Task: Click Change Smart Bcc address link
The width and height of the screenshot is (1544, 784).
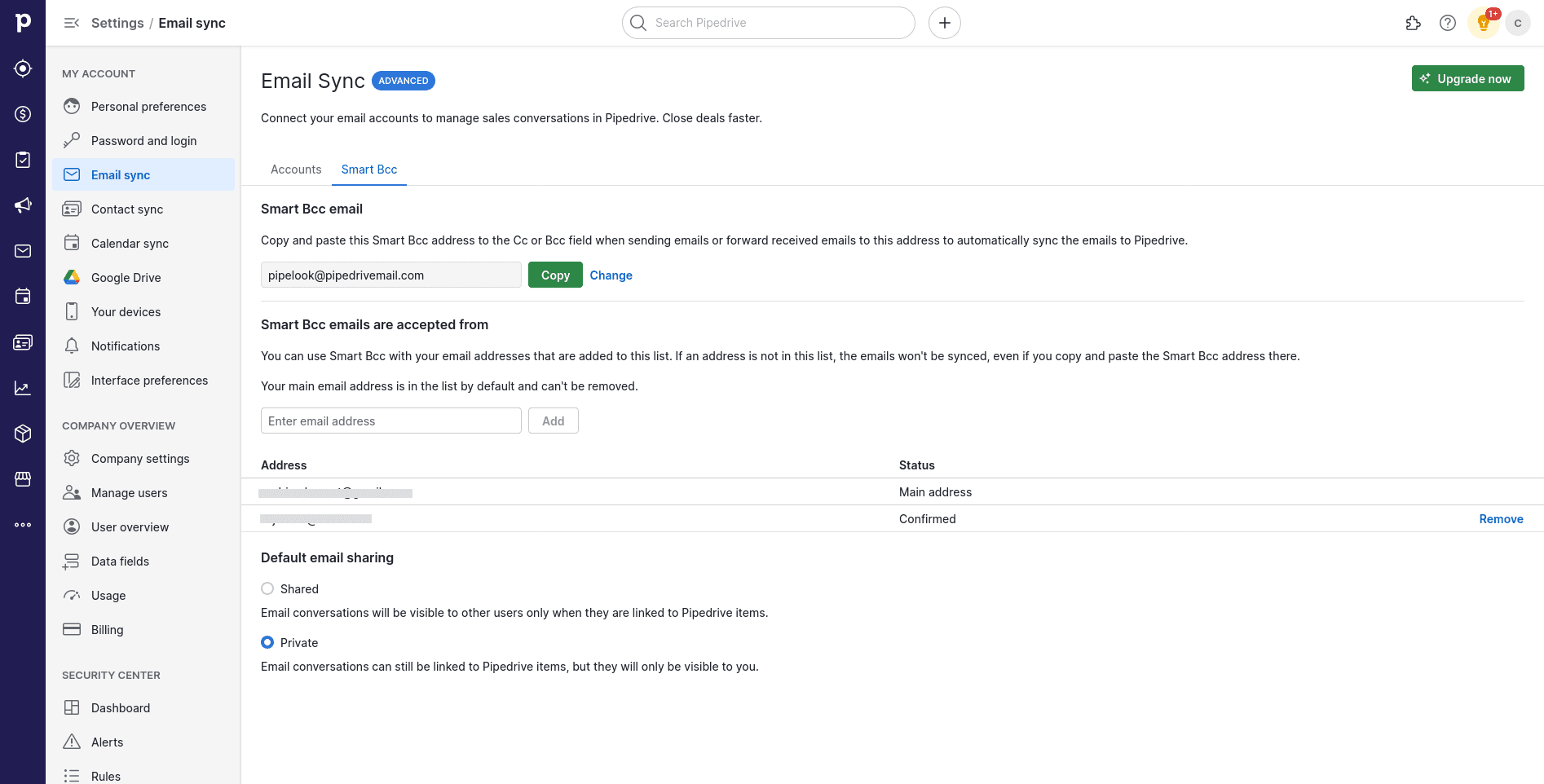Action: coord(611,275)
